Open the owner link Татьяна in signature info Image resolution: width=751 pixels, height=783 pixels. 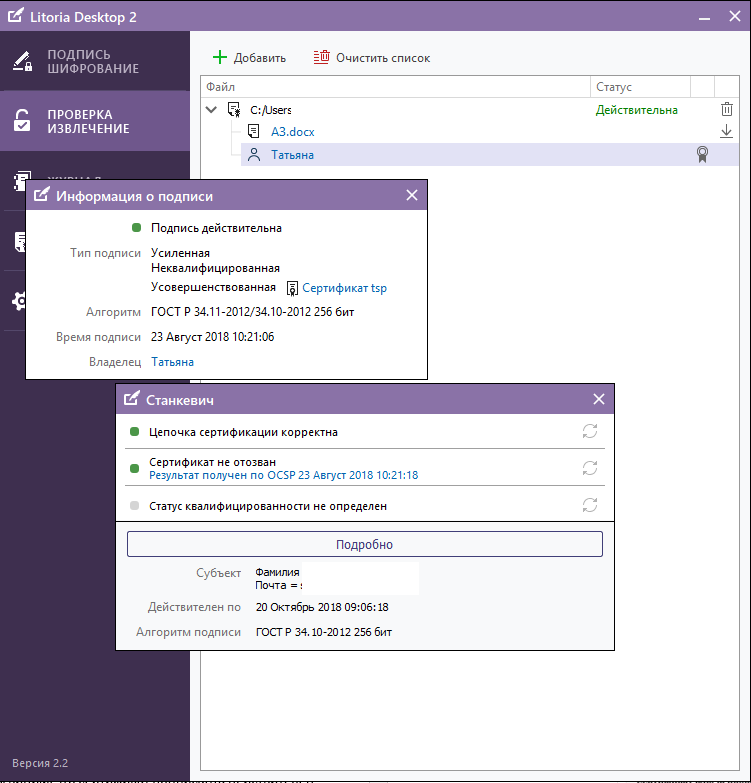pos(172,362)
